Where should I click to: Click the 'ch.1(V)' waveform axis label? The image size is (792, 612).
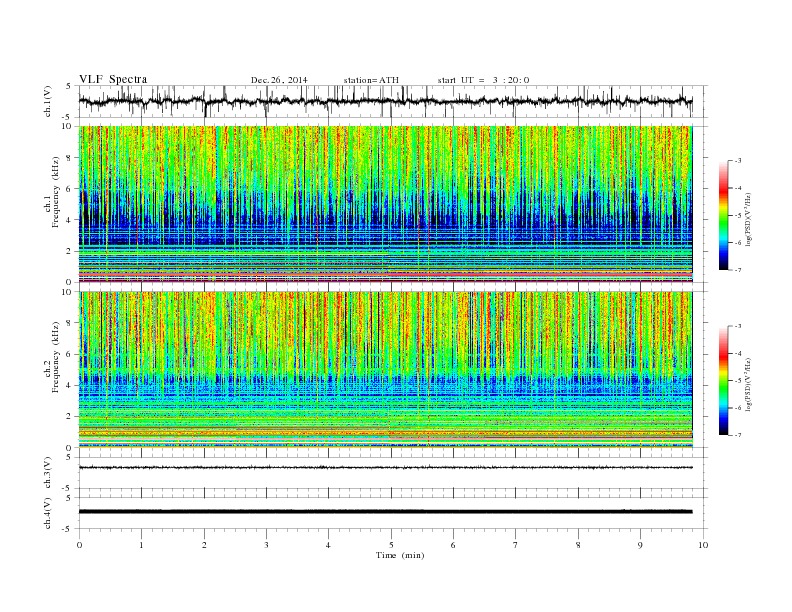click(47, 101)
